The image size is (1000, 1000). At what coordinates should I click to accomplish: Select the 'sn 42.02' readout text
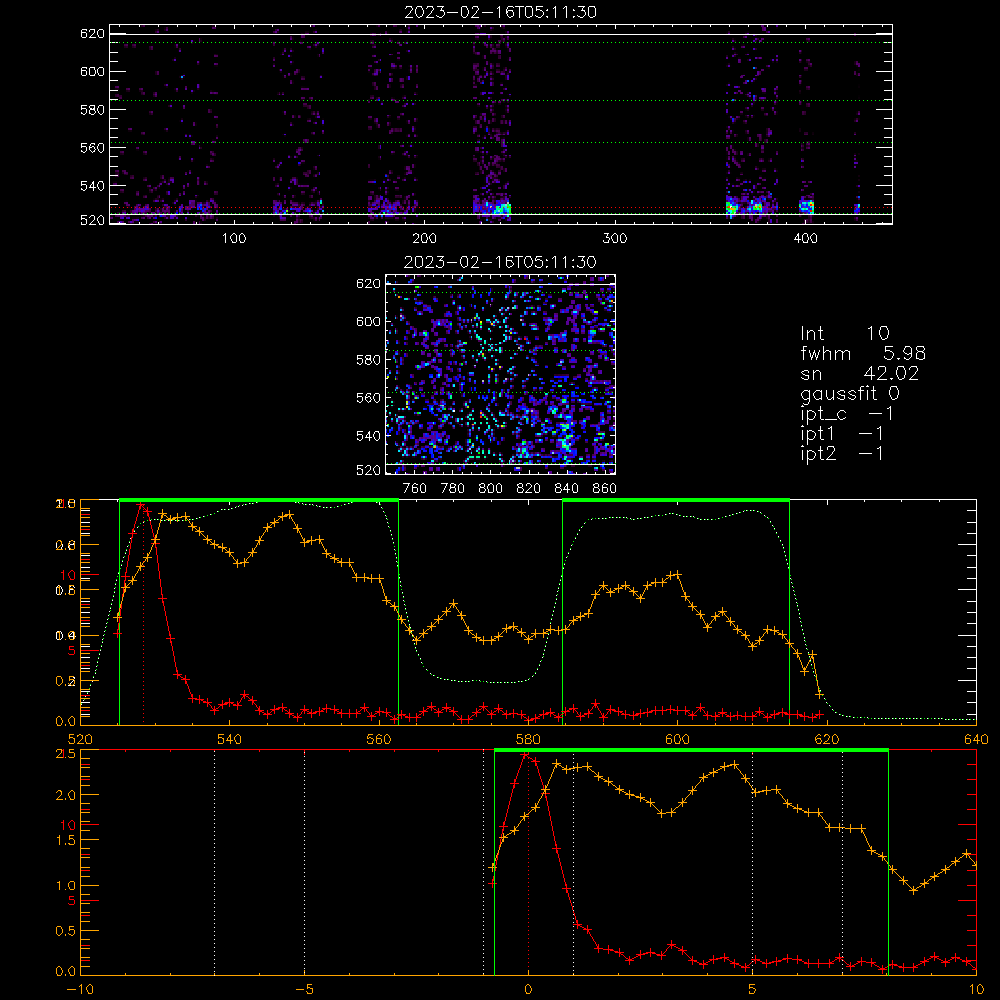(860, 373)
